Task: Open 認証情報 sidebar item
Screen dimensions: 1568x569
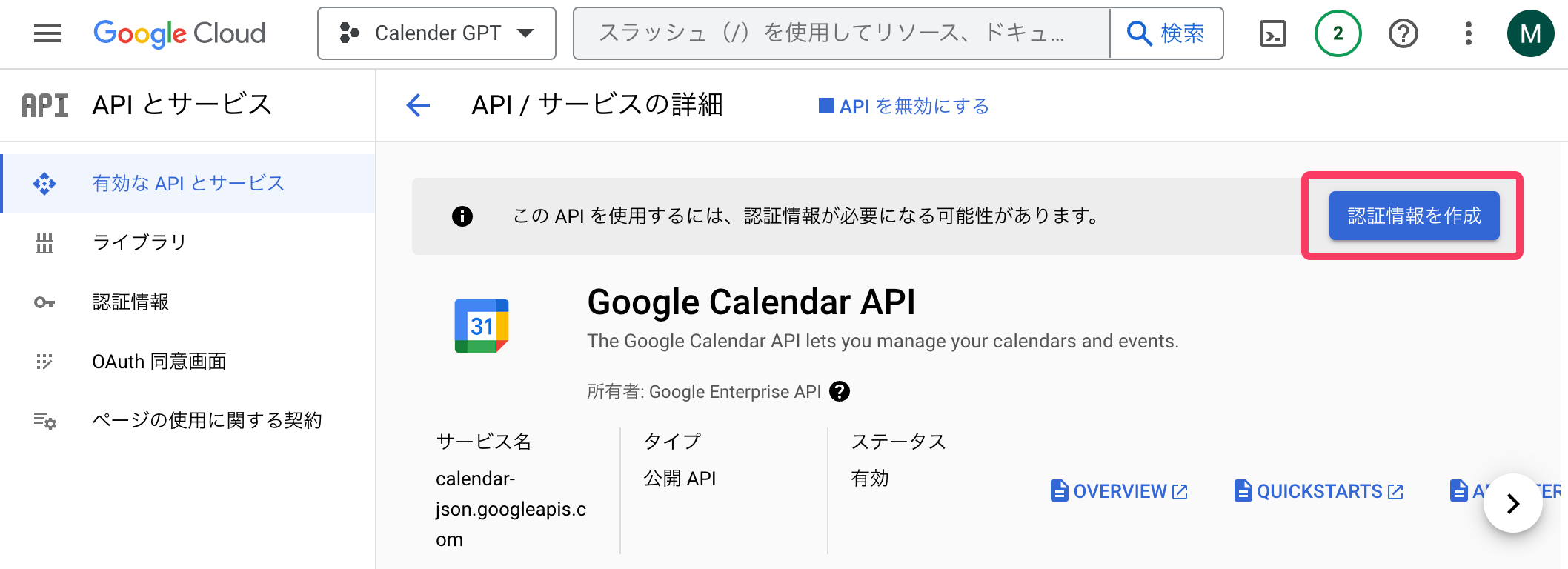Action: pyautogui.click(x=130, y=302)
